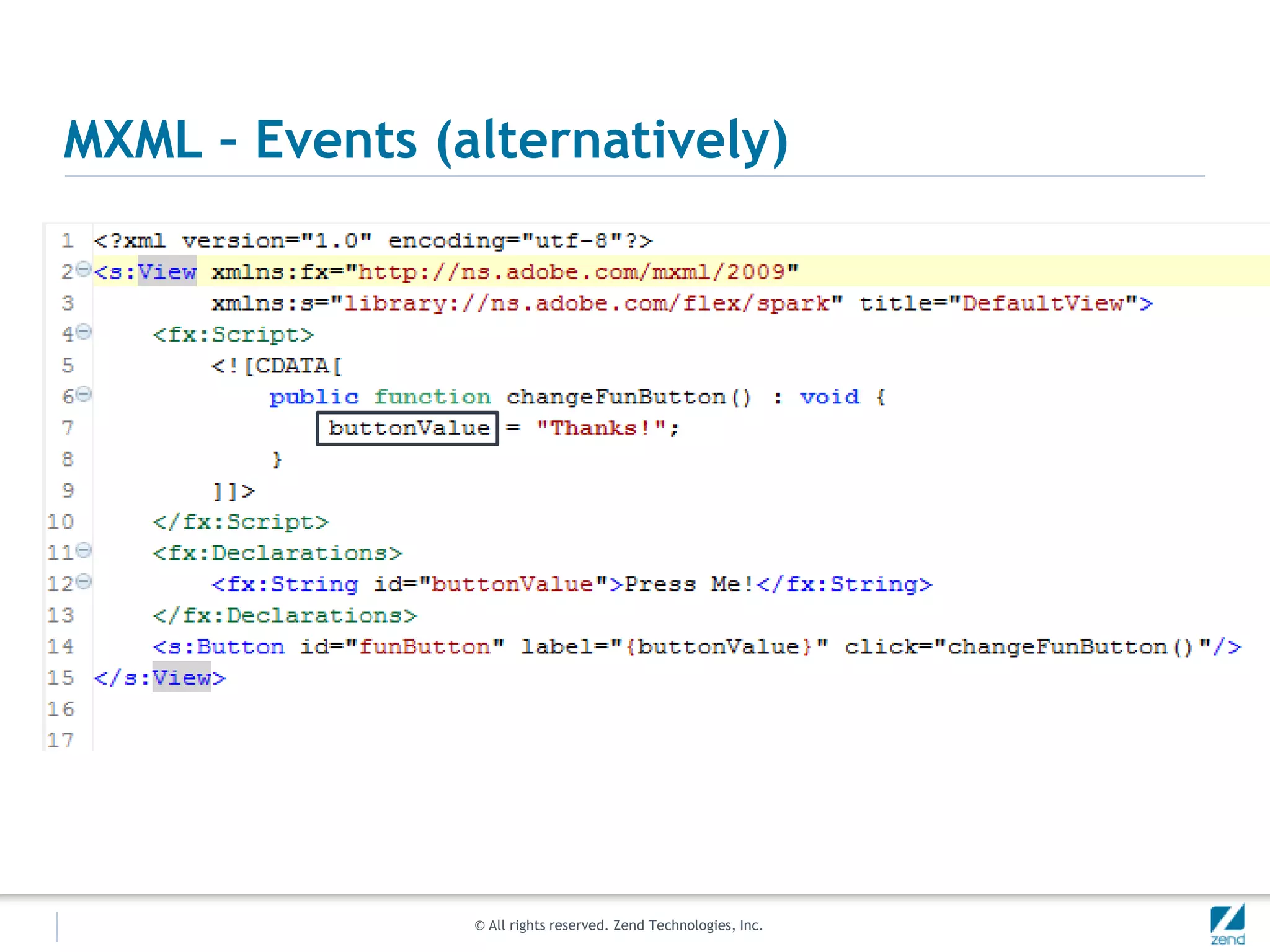Click the '</fx:Script>' closing tag

coord(241,522)
